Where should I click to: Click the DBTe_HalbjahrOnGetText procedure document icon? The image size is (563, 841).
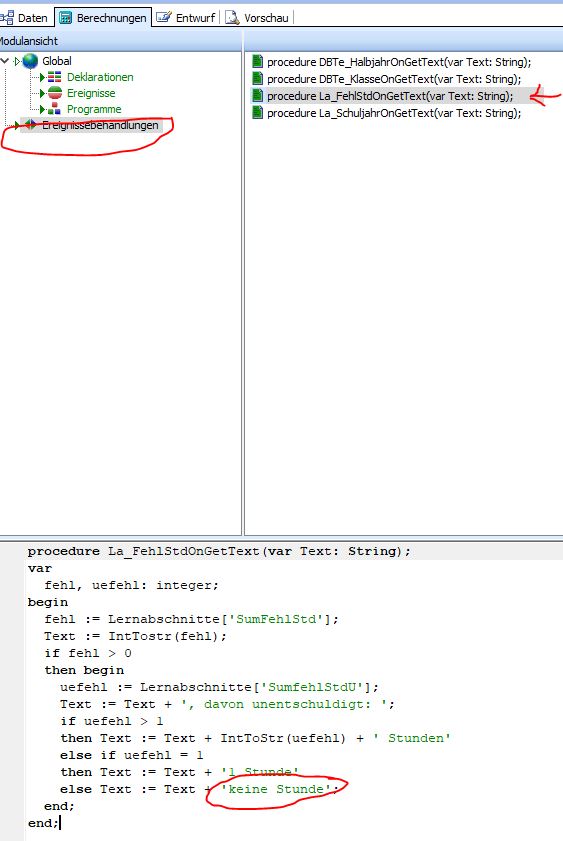(257, 62)
